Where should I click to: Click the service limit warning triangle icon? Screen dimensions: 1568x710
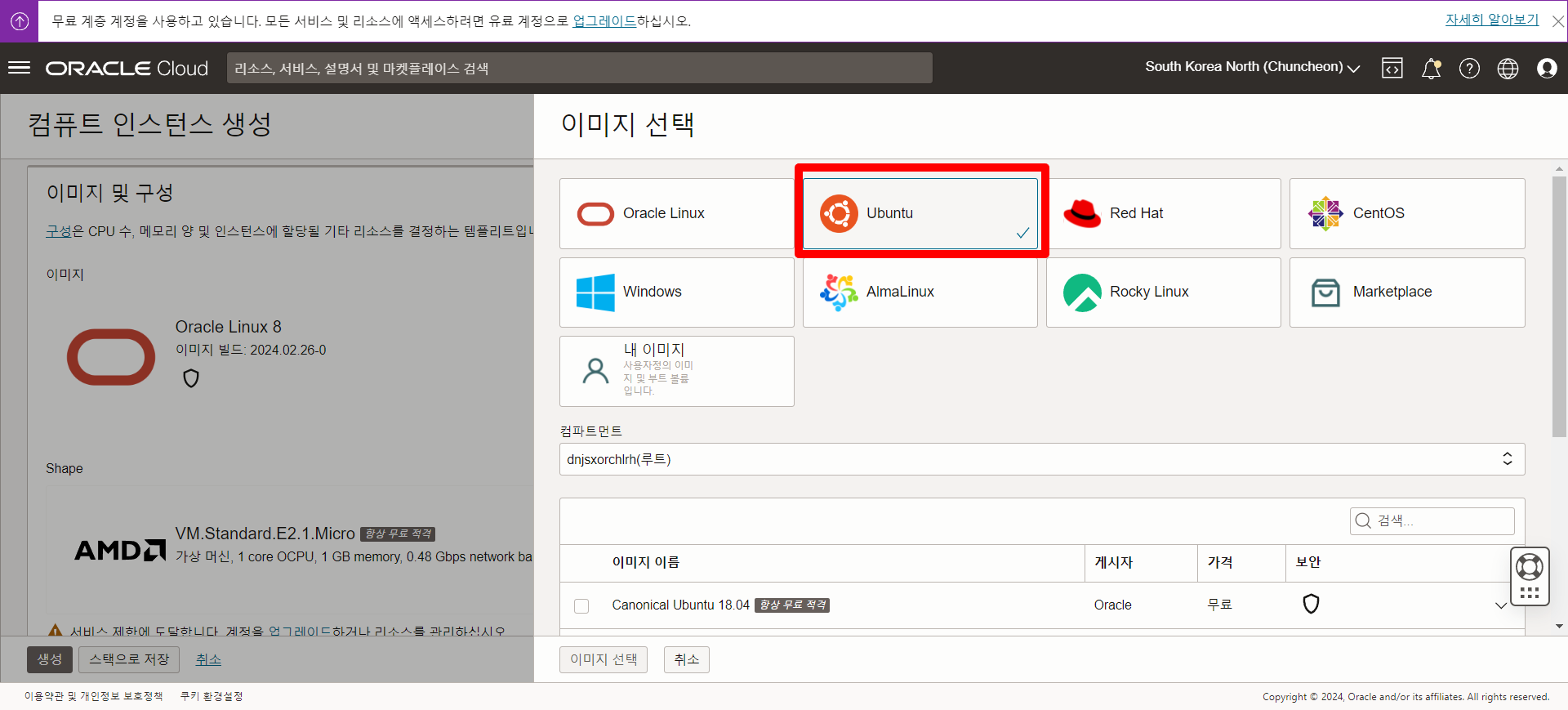click(x=56, y=630)
